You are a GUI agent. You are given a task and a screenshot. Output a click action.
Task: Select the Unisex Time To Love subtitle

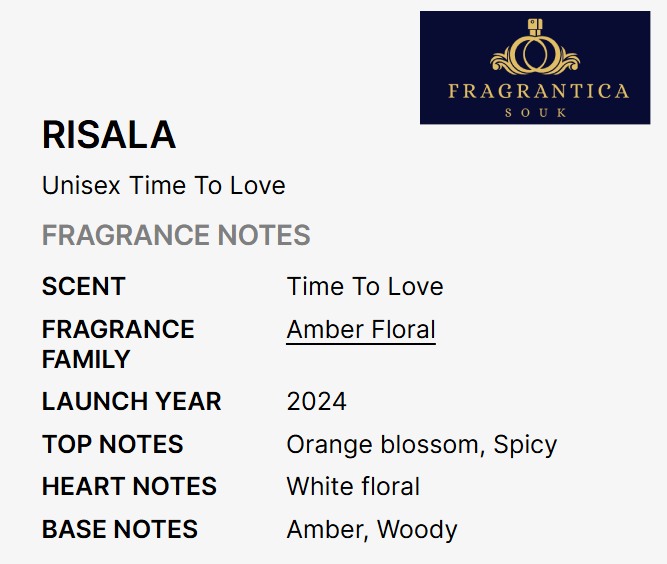click(x=164, y=186)
